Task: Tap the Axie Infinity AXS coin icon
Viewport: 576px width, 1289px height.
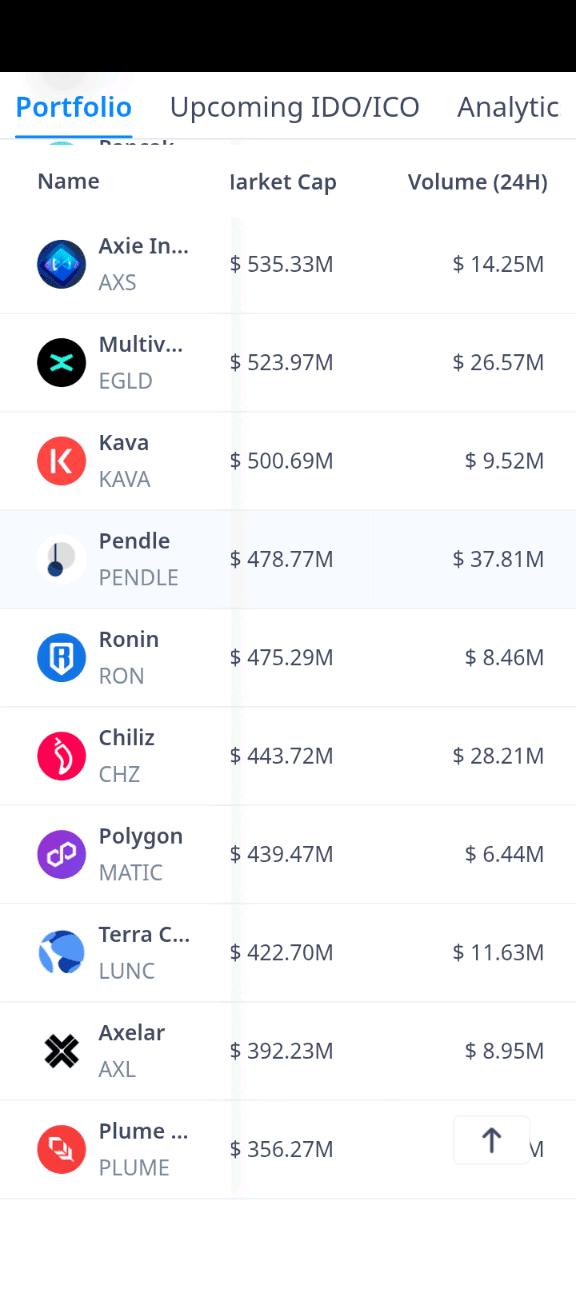Action: pyautogui.click(x=62, y=264)
